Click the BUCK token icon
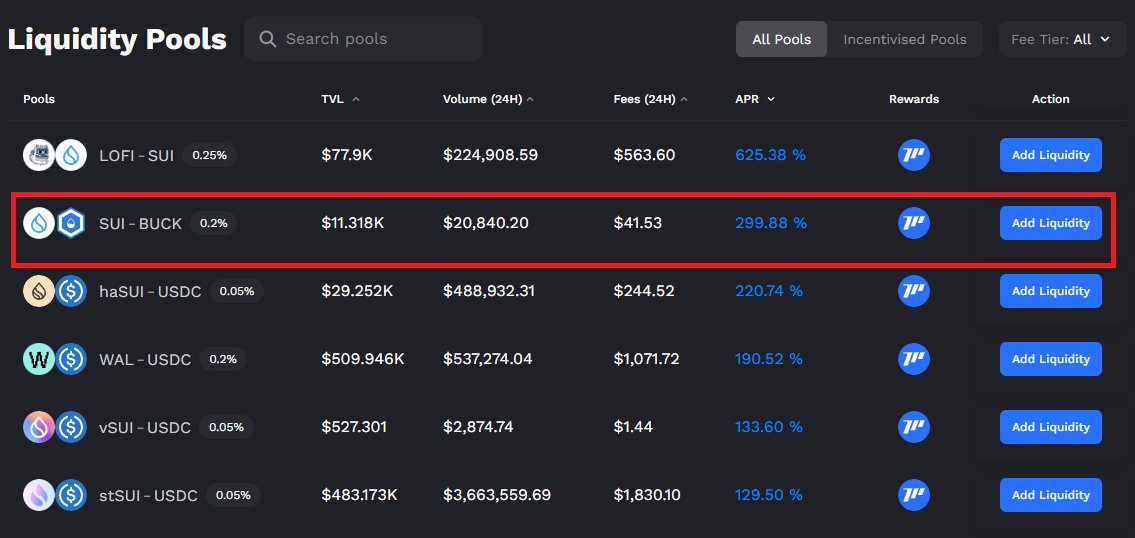This screenshot has width=1135, height=538. click(72, 223)
